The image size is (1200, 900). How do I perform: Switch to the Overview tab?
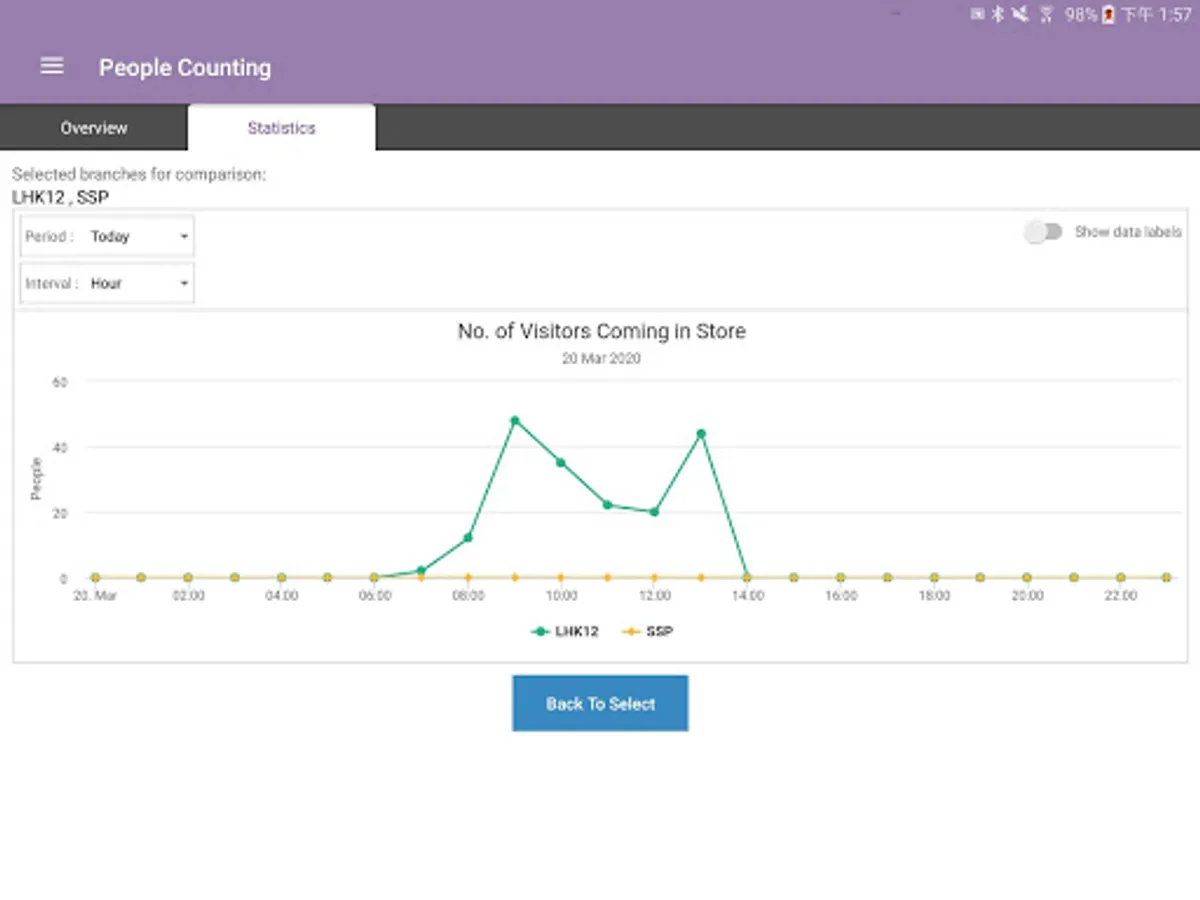tap(94, 128)
